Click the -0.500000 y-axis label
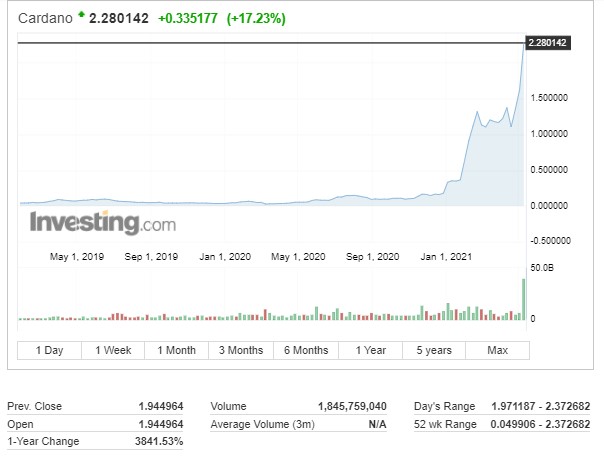604x456 pixels. 550,241
